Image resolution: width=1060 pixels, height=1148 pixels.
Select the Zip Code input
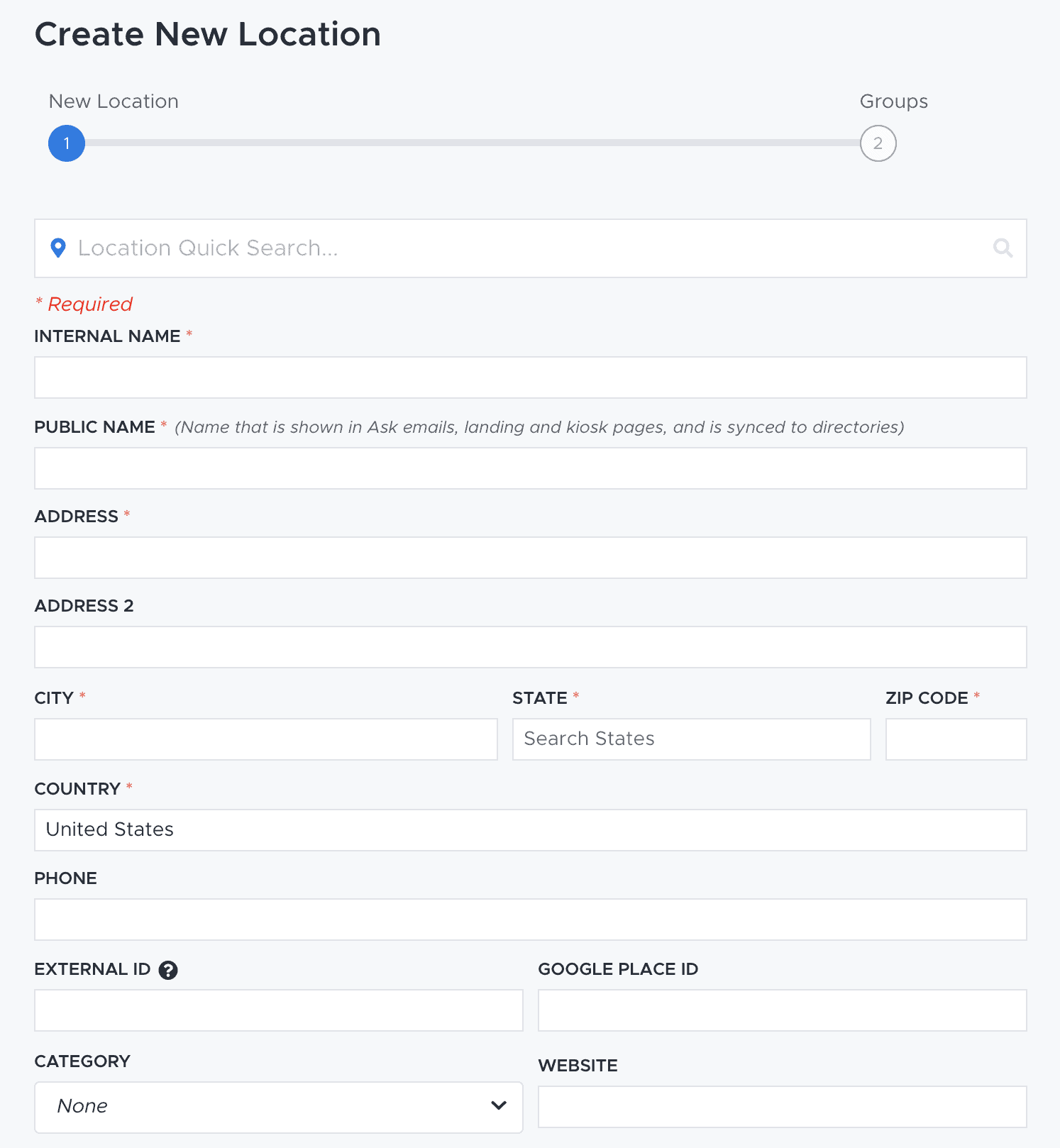(x=956, y=739)
